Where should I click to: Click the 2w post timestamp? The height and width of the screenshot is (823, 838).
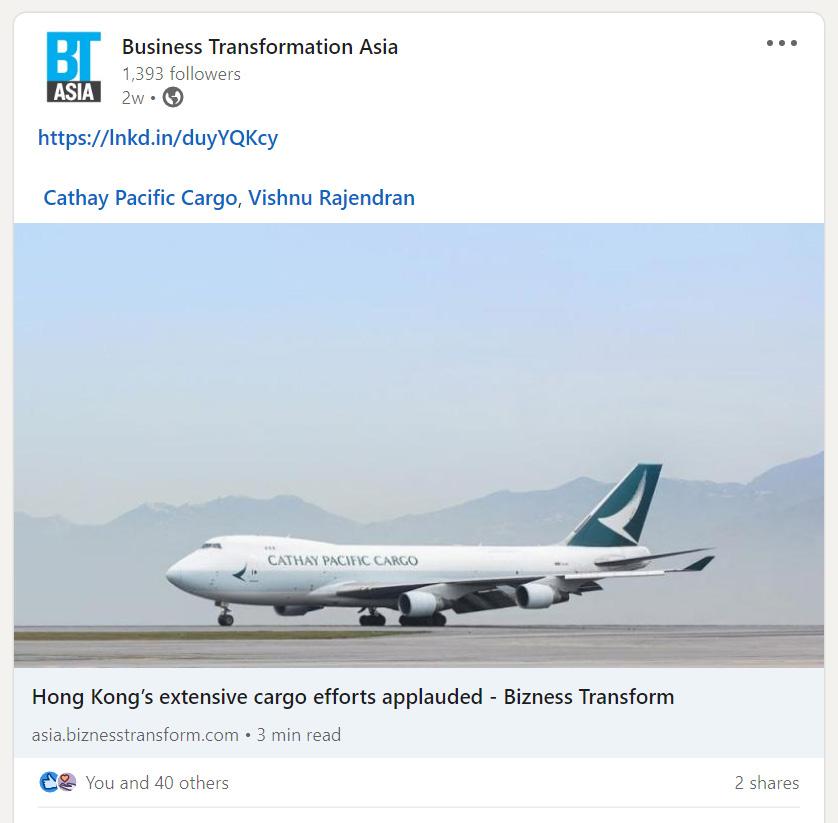coord(133,98)
